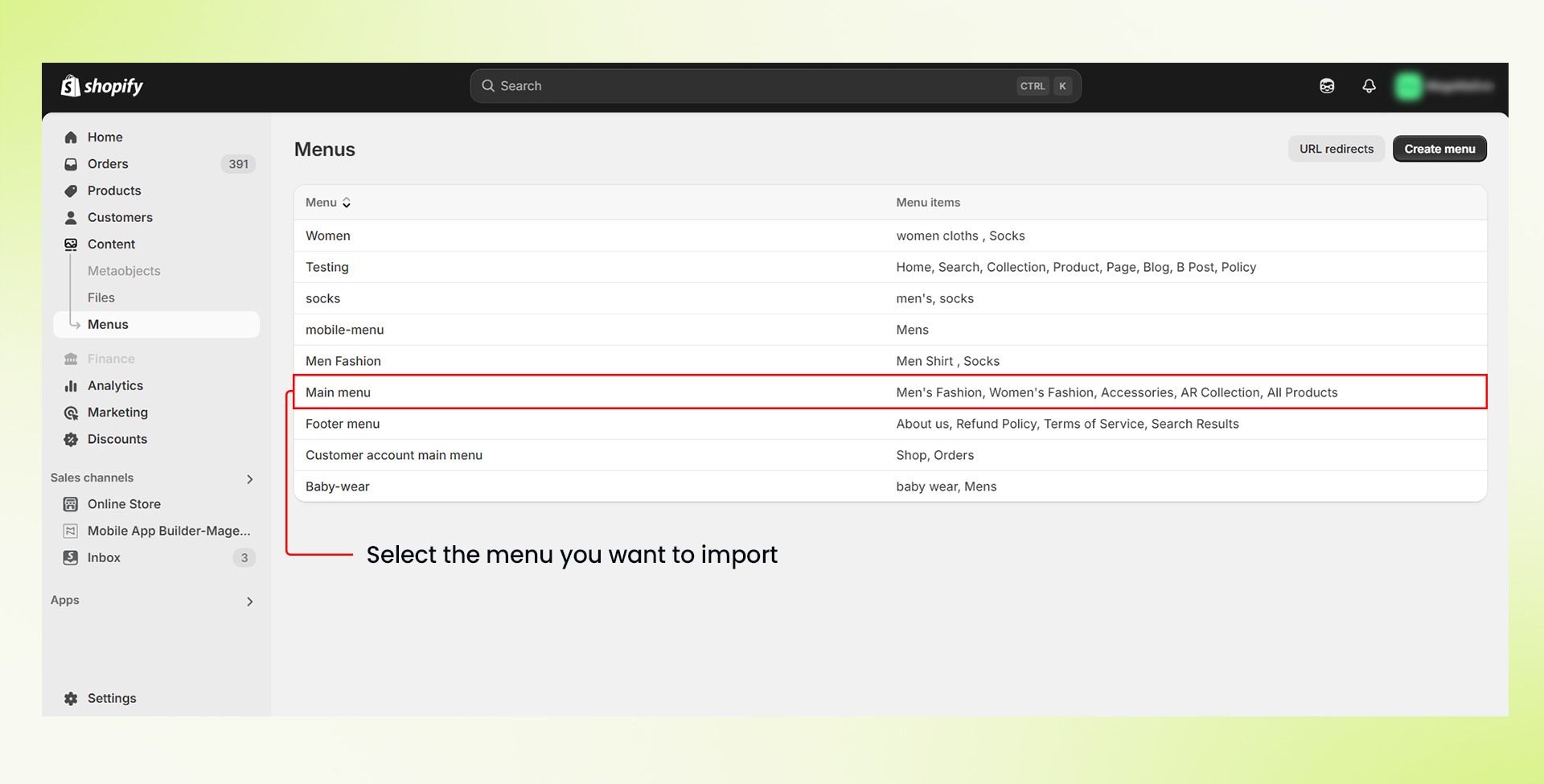Click the Products tag icon
Screen dimensions: 1544x784
point(72,191)
